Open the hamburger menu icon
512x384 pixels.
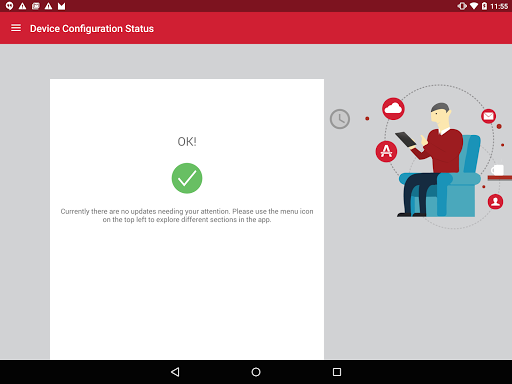16,28
